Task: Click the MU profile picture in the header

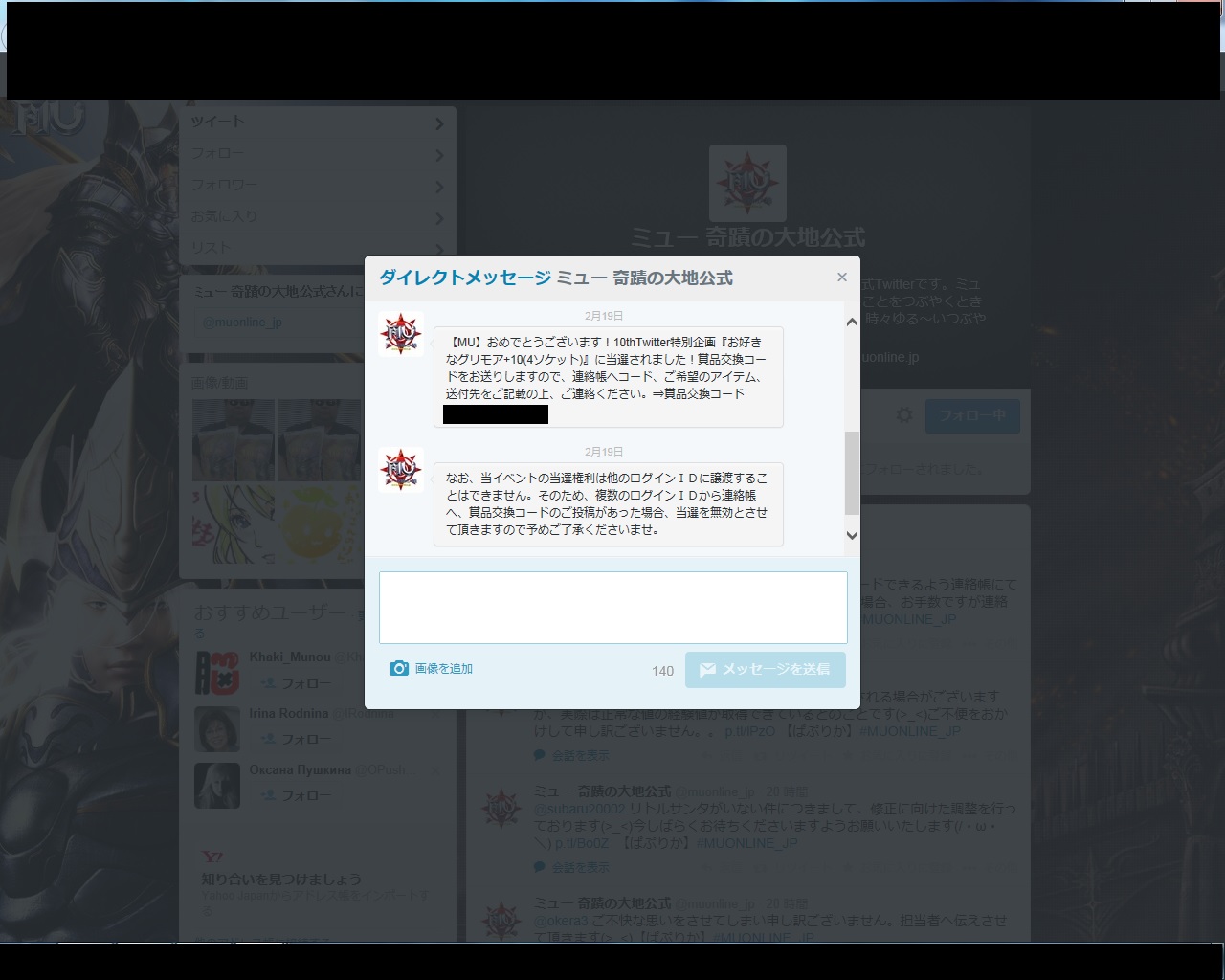Action: point(747,183)
